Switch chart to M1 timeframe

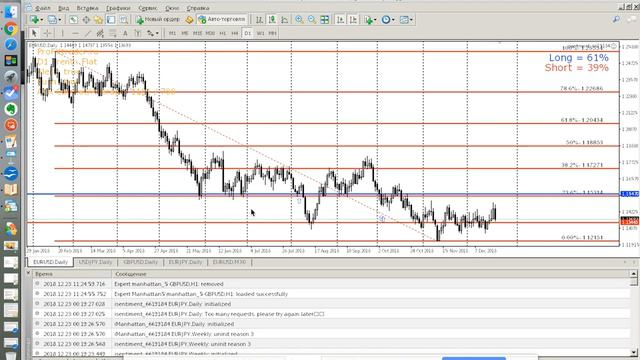coord(172,33)
